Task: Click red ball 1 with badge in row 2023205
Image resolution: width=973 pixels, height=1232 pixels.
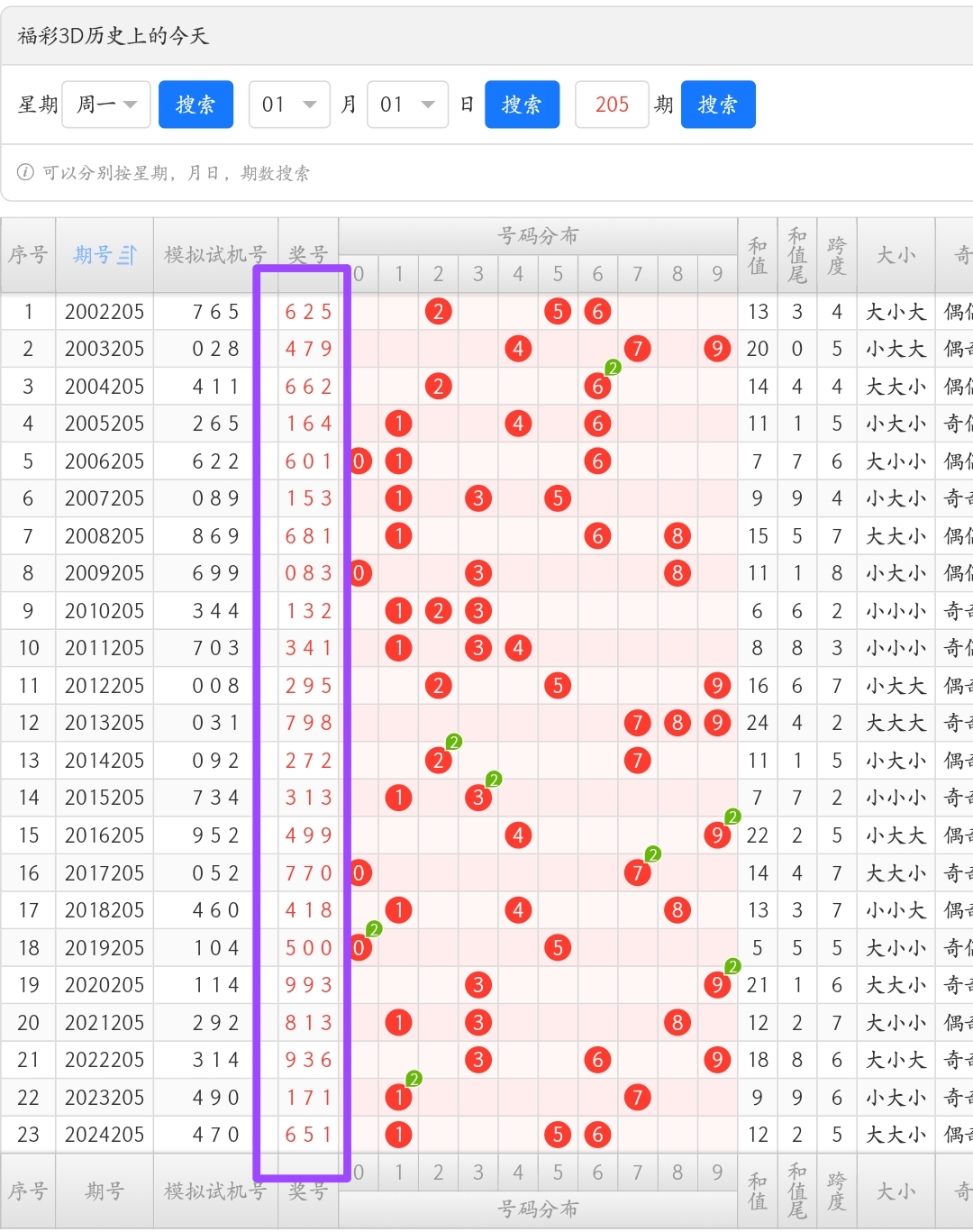Action: pos(398,1098)
